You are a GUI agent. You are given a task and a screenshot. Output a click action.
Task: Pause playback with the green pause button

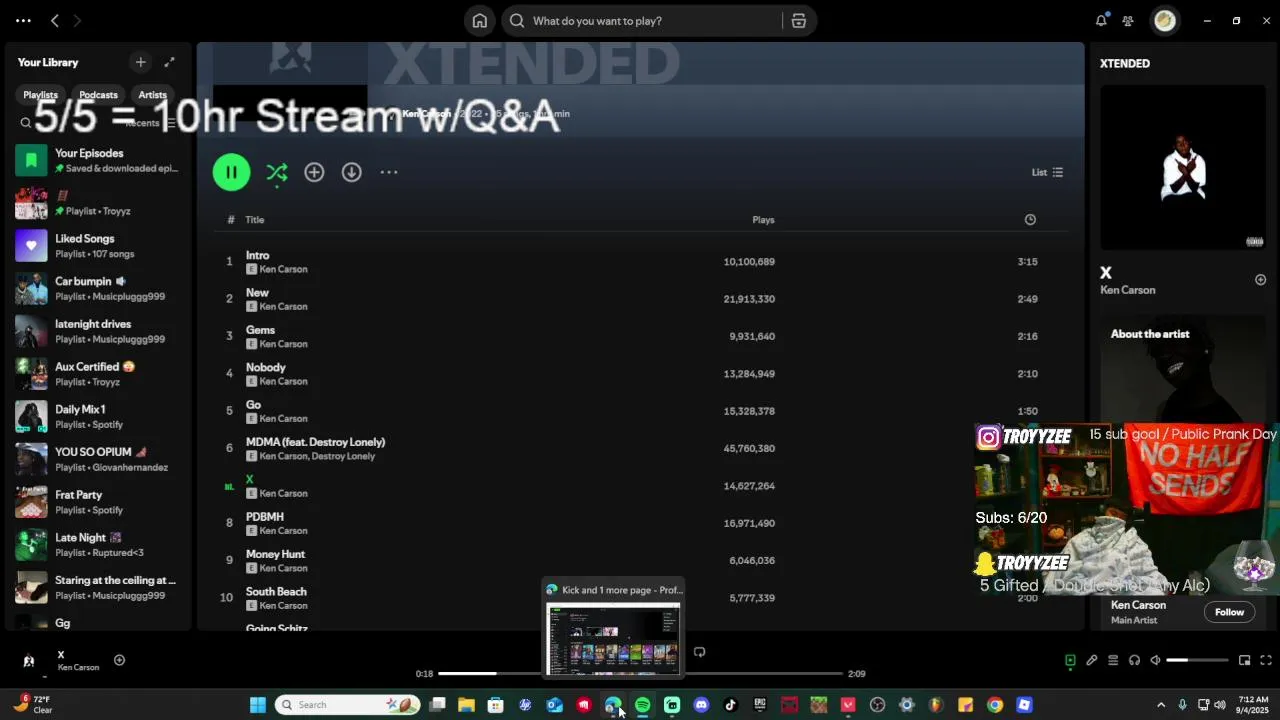tap(231, 172)
